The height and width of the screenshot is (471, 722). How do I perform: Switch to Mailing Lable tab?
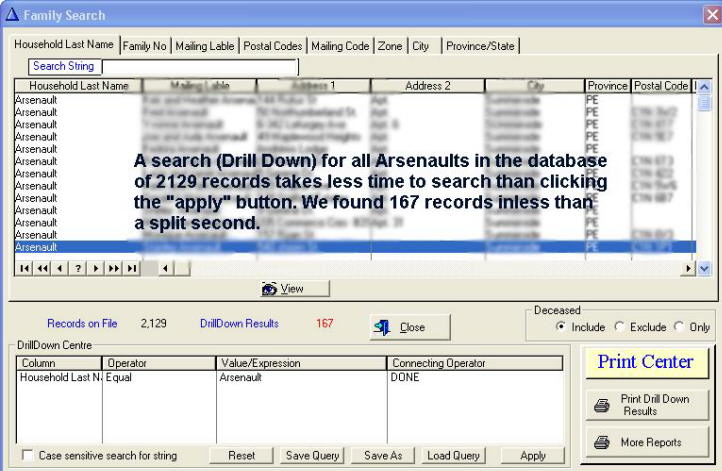click(205, 46)
